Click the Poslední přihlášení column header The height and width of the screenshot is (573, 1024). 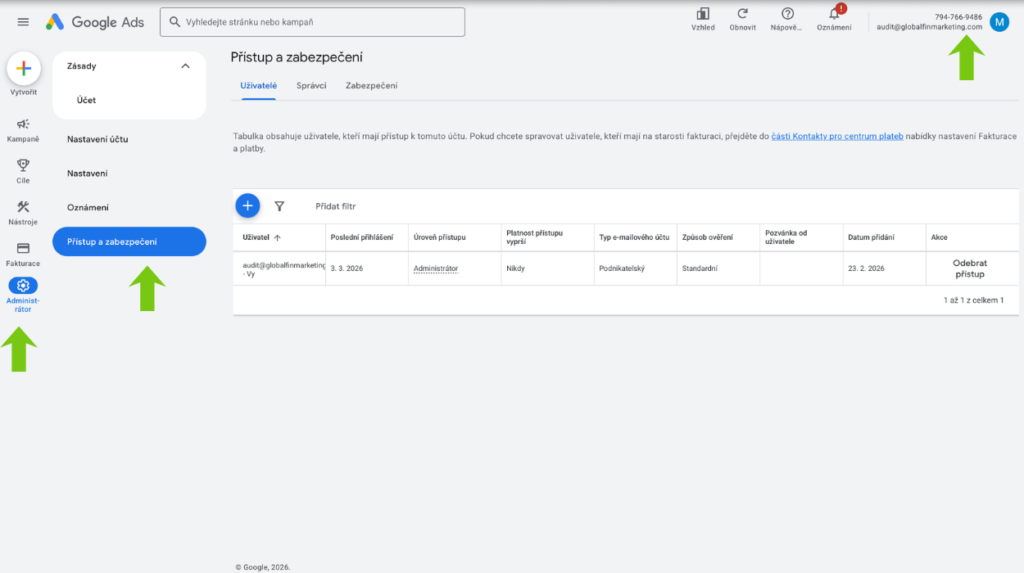click(x=362, y=237)
